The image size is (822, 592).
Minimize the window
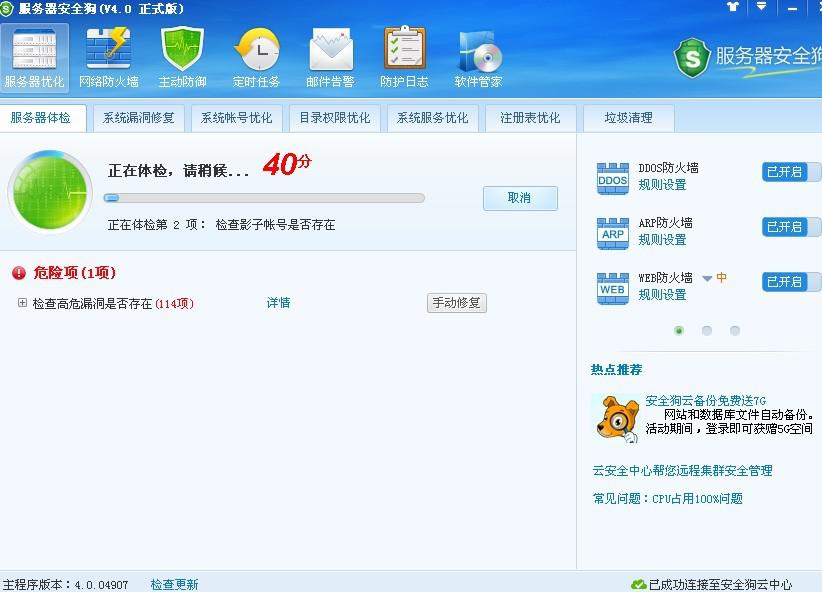click(x=792, y=7)
